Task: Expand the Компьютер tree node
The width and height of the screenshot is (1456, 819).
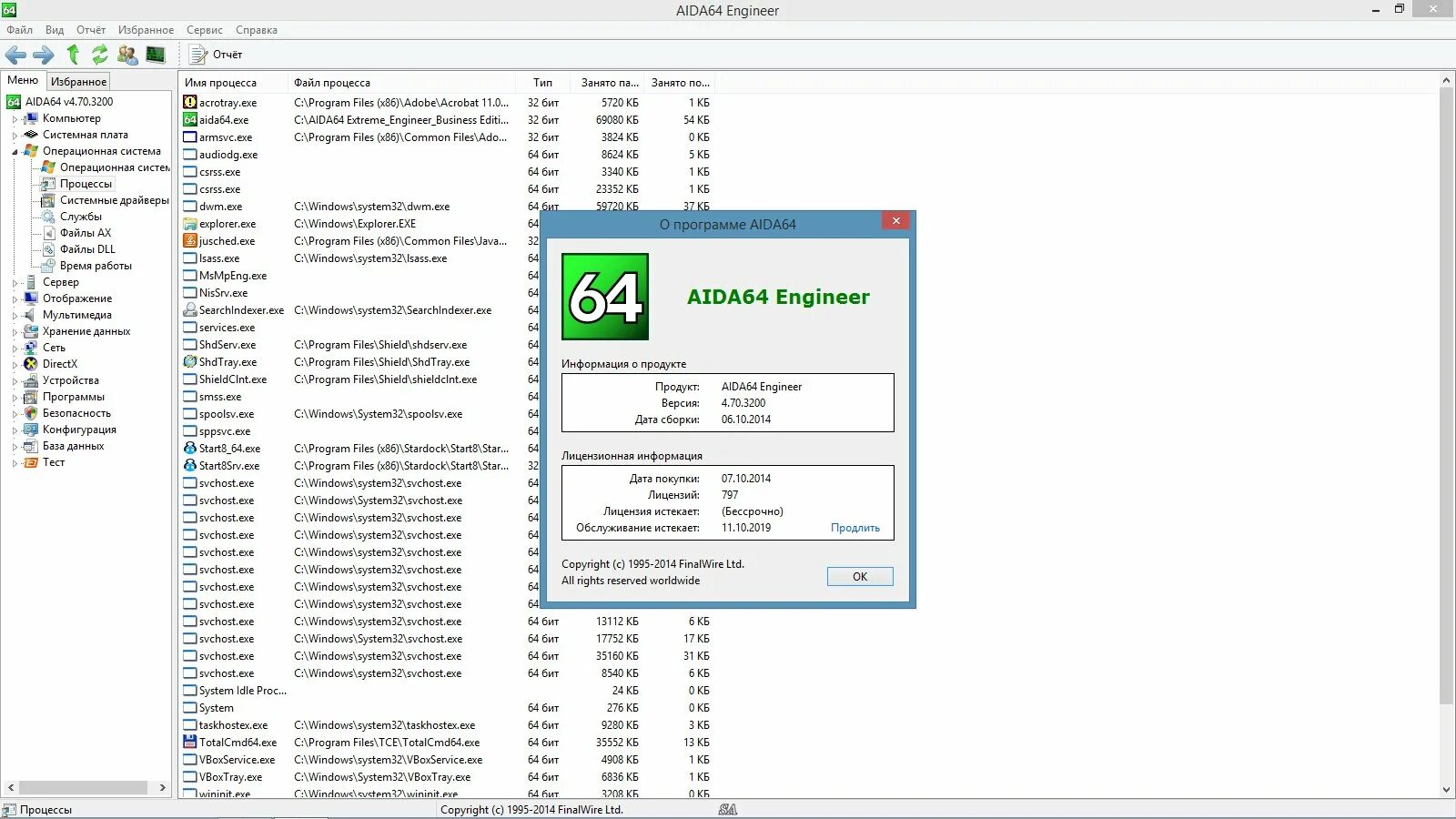Action: [x=15, y=119]
